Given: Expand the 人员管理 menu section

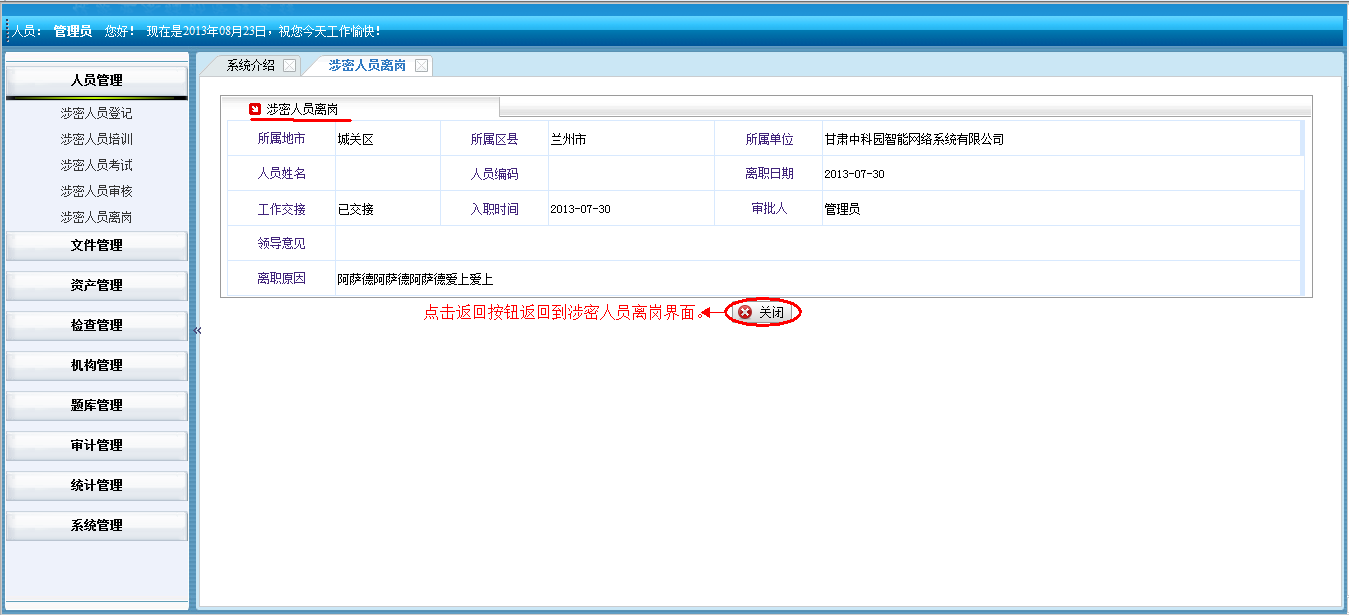Looking at the screenshot, I should pos(97,80).
